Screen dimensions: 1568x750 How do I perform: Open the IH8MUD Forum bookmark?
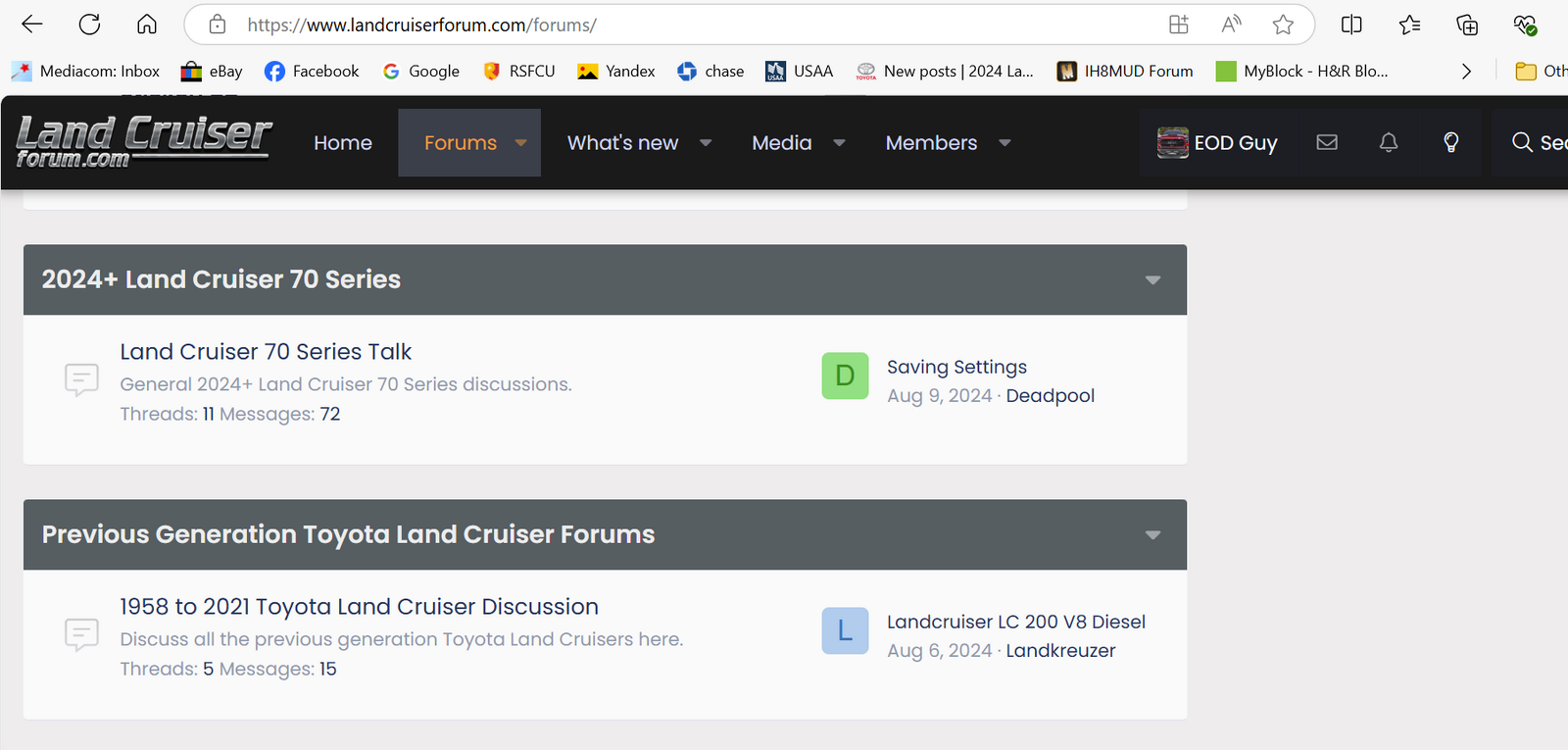pos(1125,71)
